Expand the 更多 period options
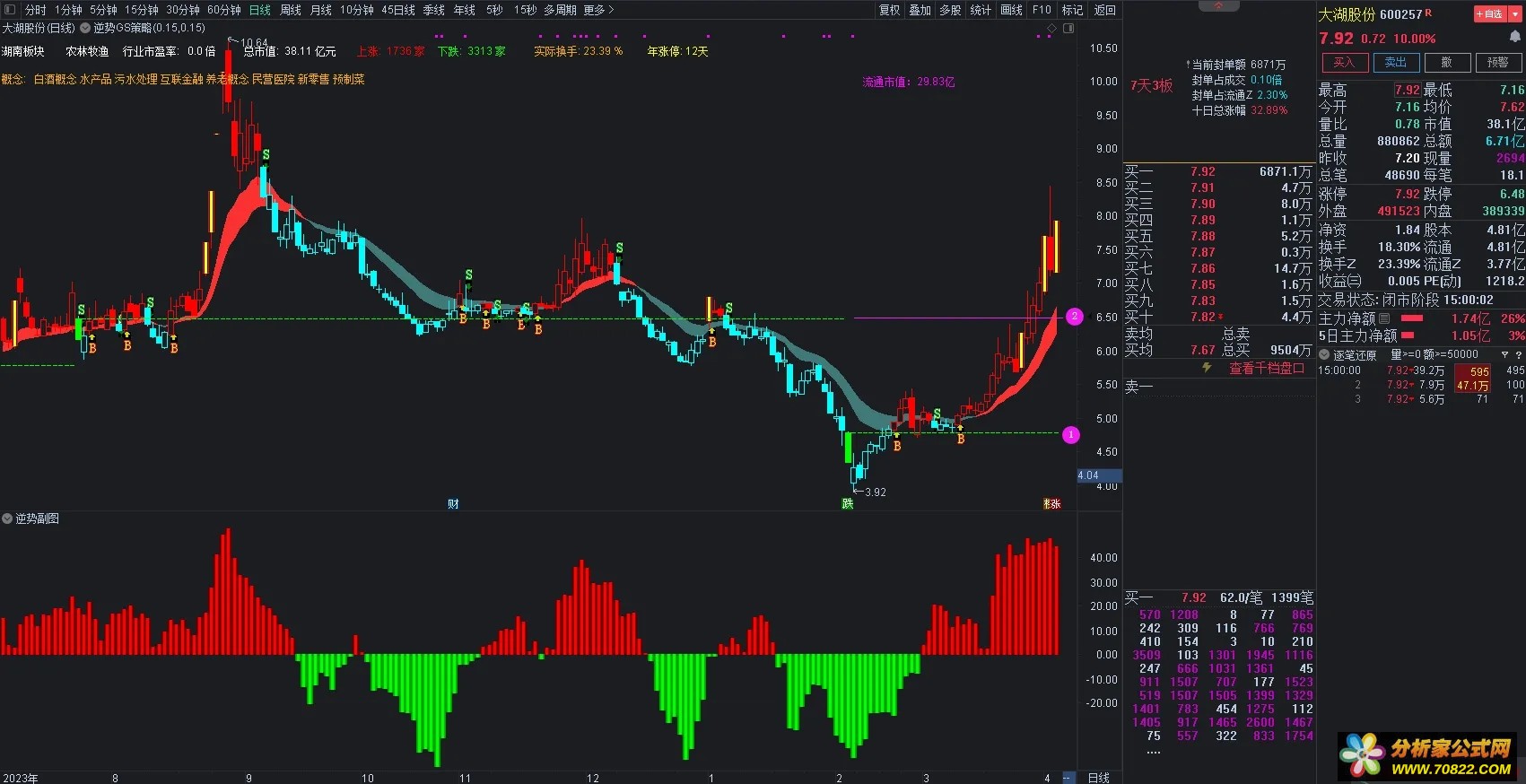This screenshot has height=784, width=1526. click(598, 10)
